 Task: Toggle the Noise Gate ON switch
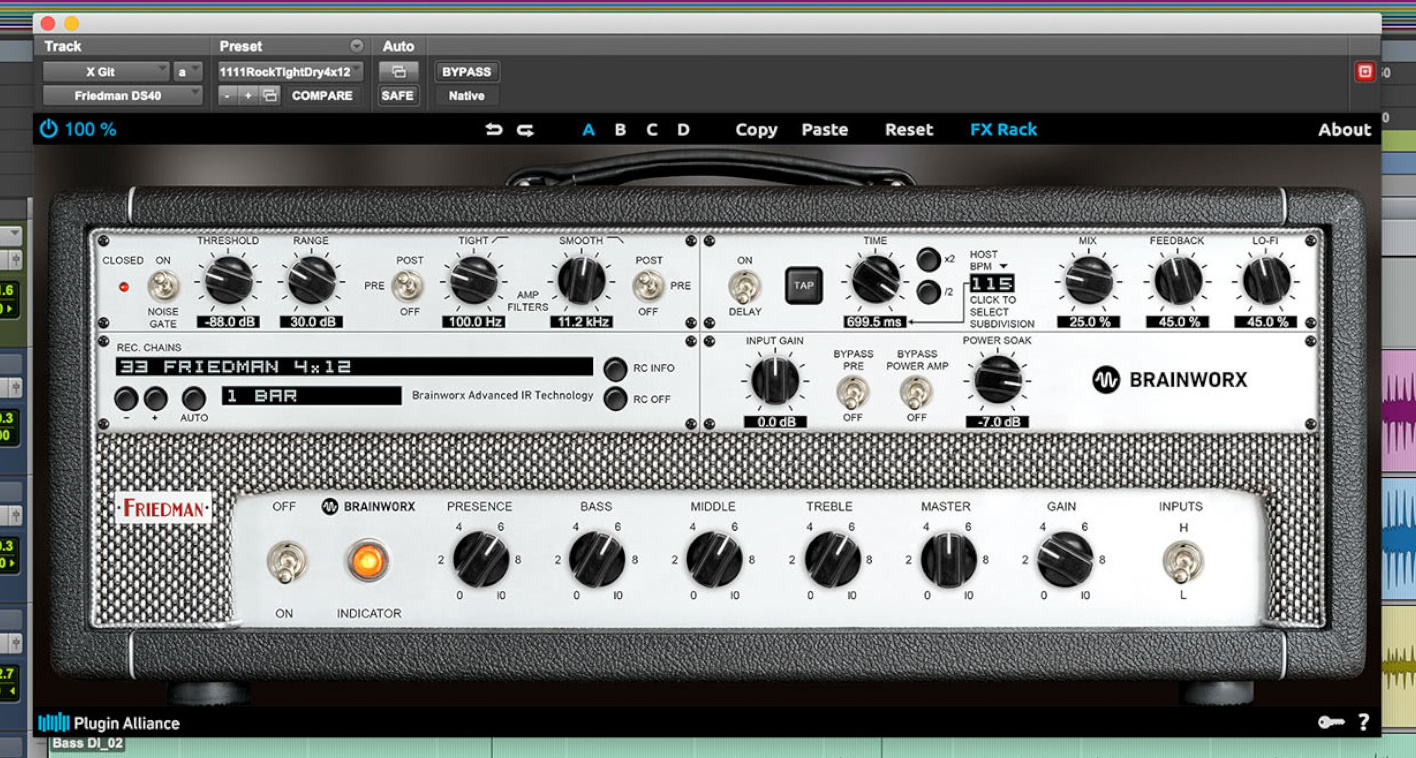(x=163, y=287)
